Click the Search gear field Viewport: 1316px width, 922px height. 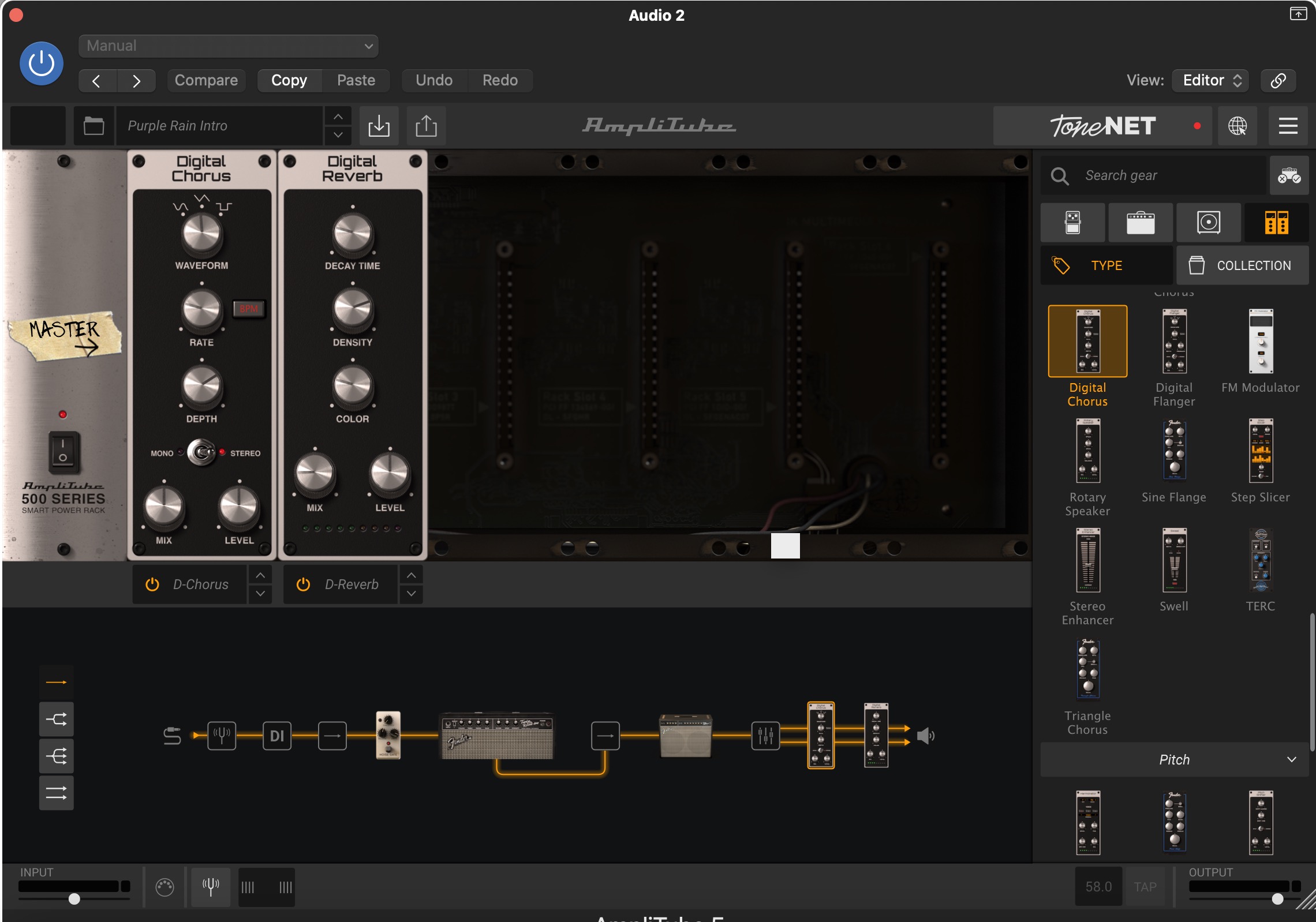1153,175
